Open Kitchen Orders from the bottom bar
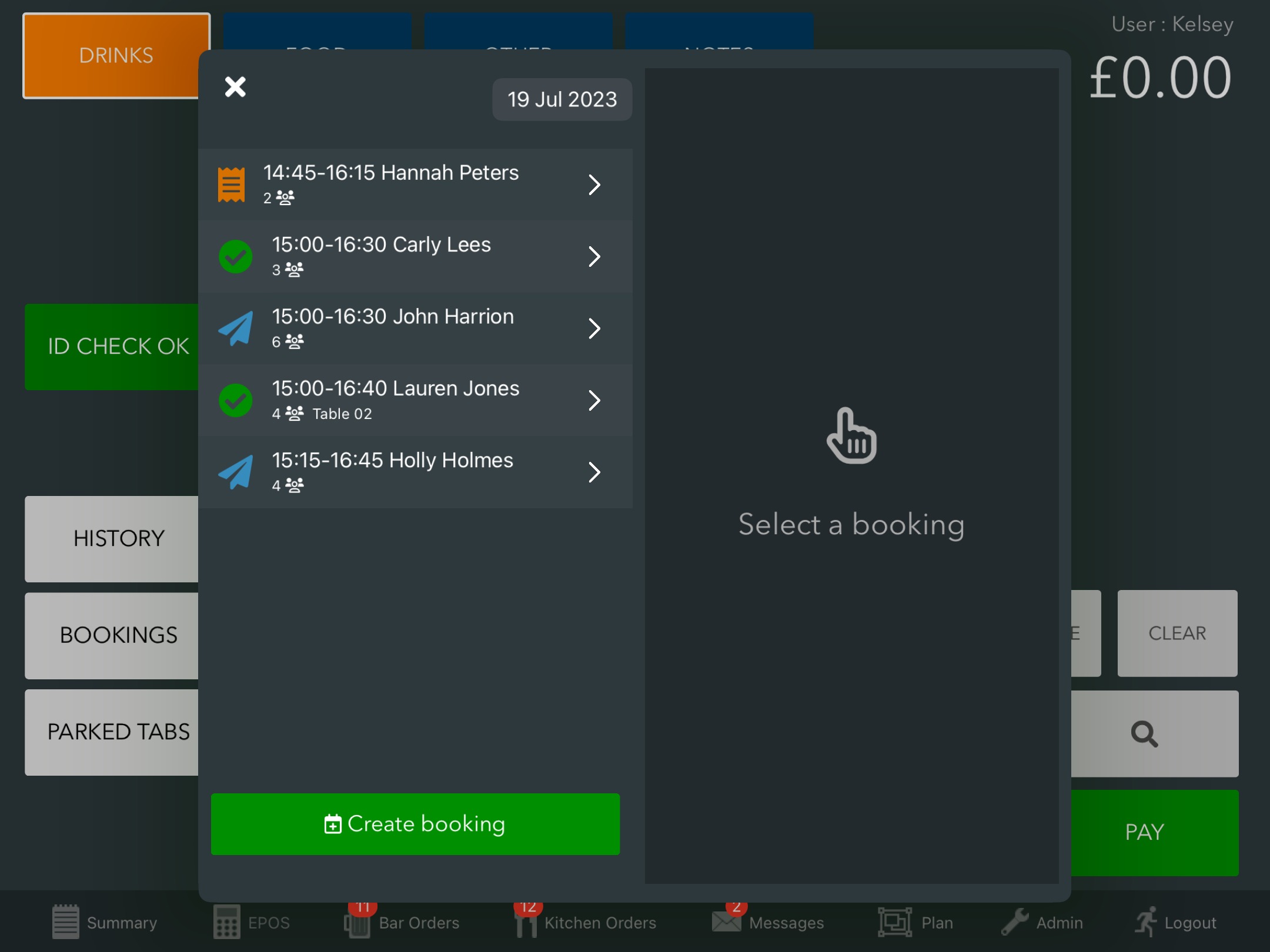 click(585, 923)
